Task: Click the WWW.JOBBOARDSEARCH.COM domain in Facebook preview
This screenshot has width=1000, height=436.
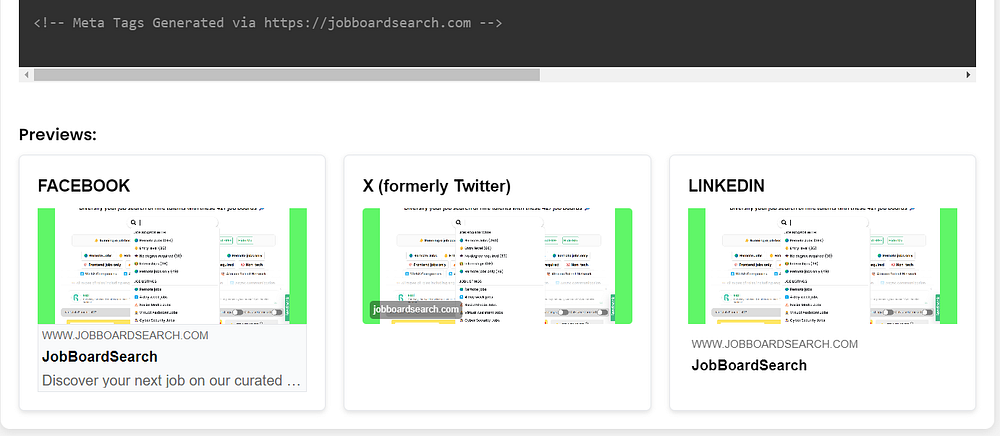Action: pos(125,335)
